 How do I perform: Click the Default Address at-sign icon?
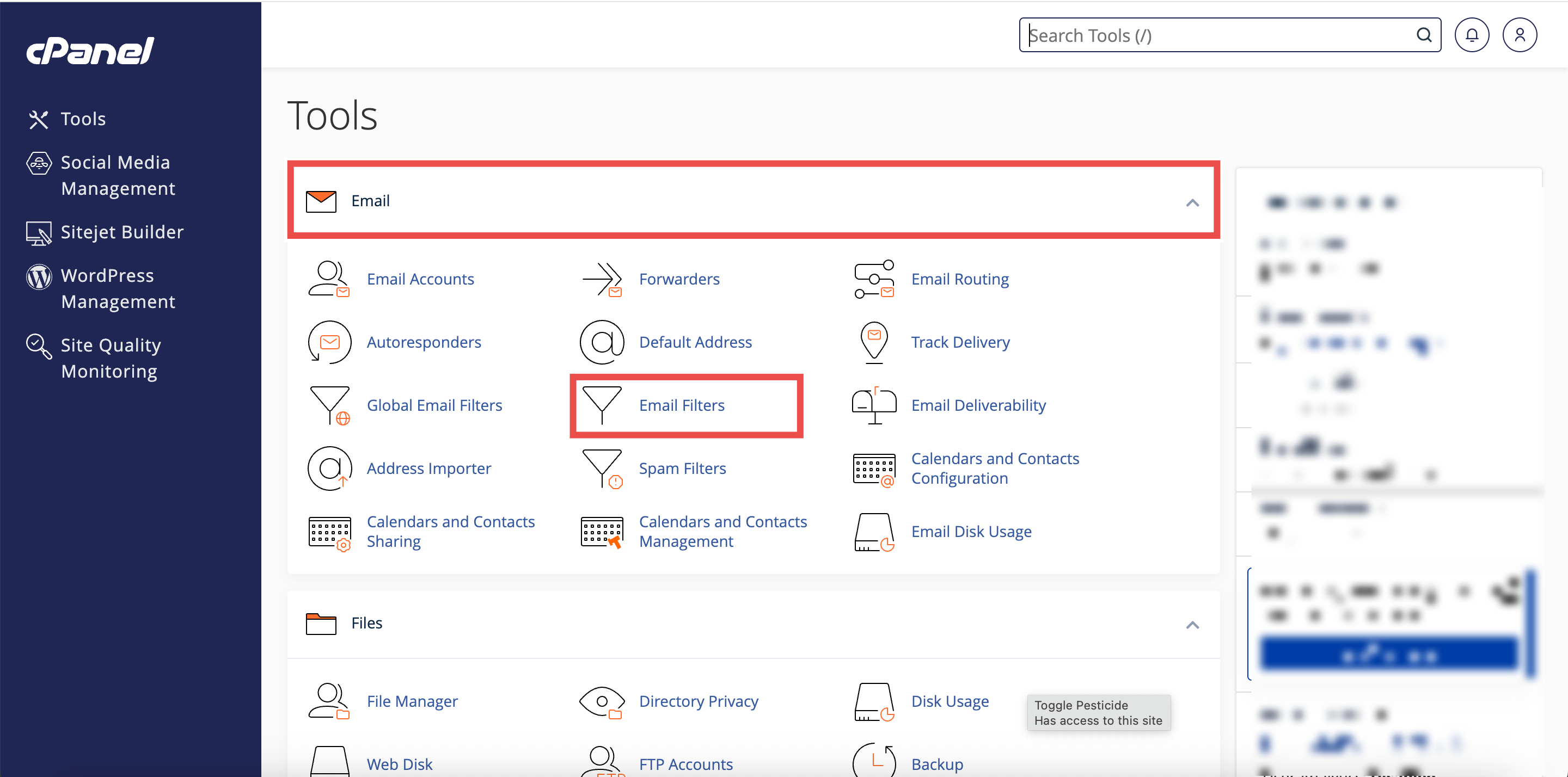click(x=602, y=342)
